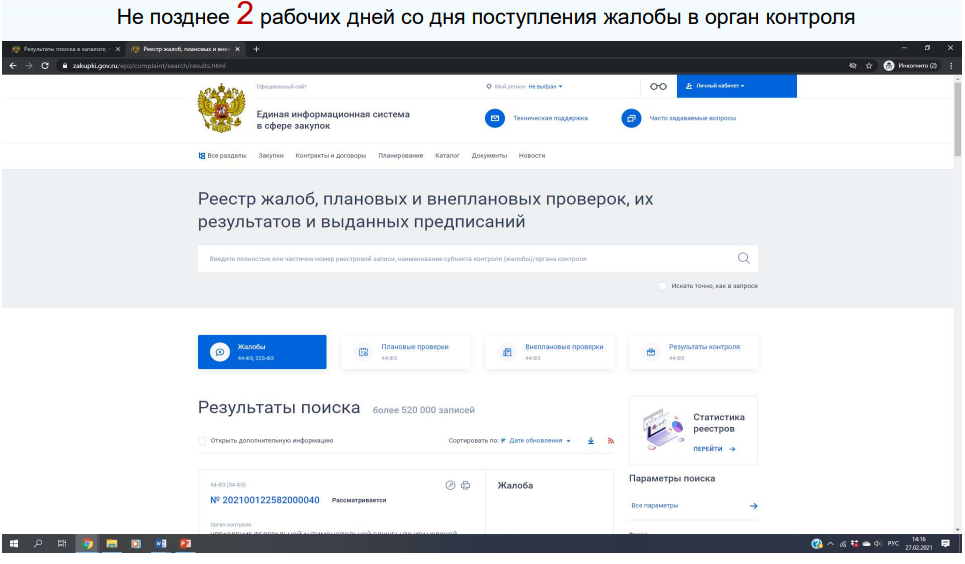Expand 'Дата обновления' sort dropdown
Screen dimensions: 965x564
(x=540, y=441)
